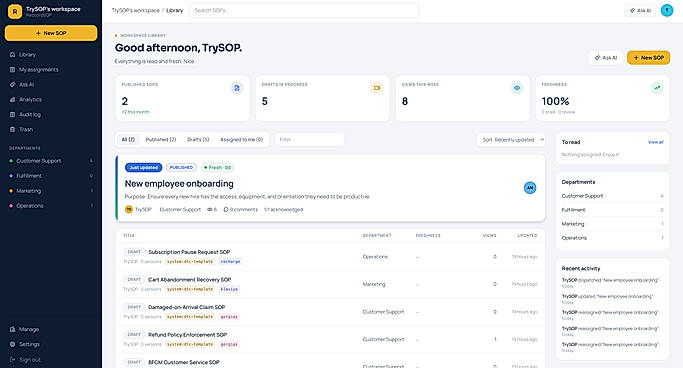Click the comments icon on onboarding card
Image resolution: width=683 pixels, height=368 pixels.
(226, 209)
